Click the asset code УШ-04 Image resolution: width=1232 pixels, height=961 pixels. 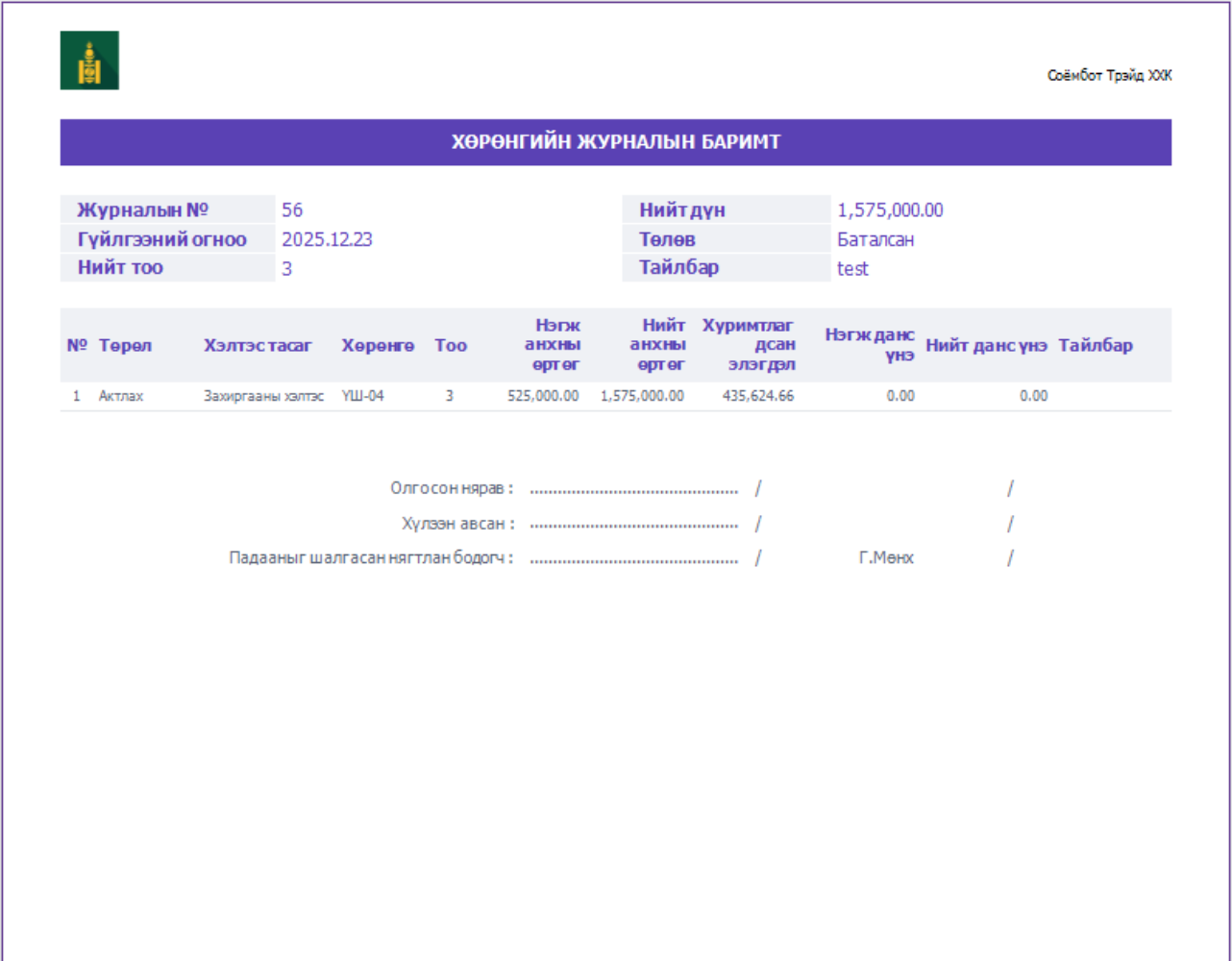362,396
